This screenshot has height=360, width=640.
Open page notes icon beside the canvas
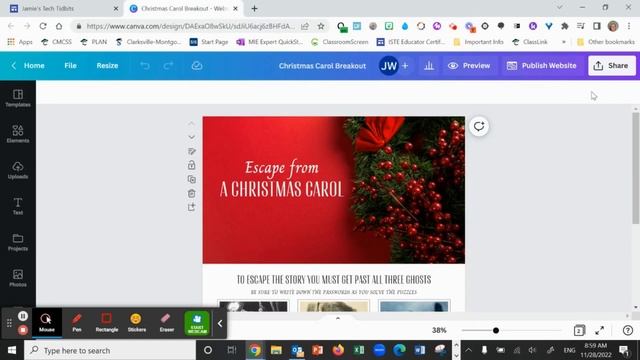[191, 151]
